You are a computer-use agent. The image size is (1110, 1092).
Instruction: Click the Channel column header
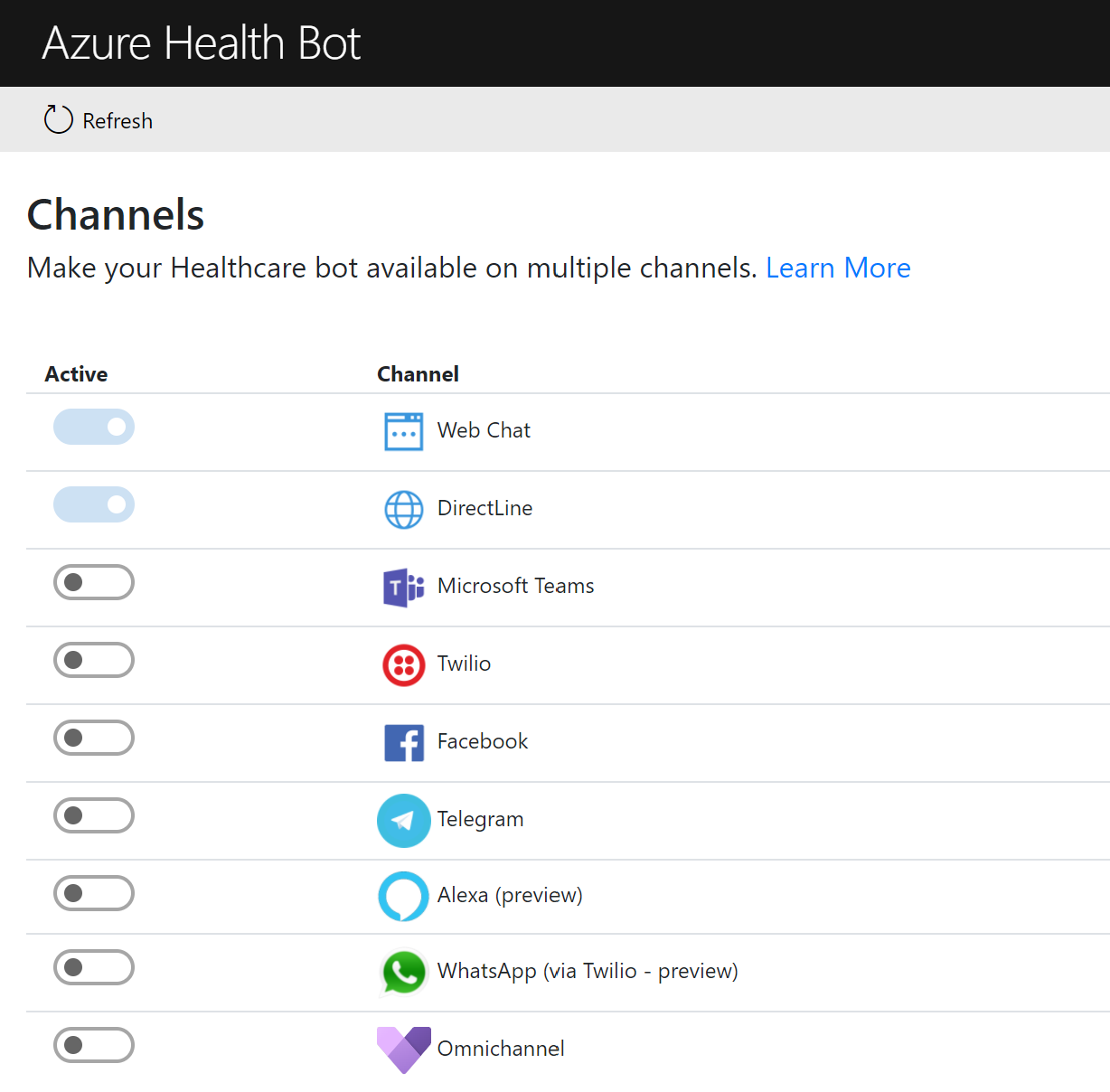pos(418,374)
